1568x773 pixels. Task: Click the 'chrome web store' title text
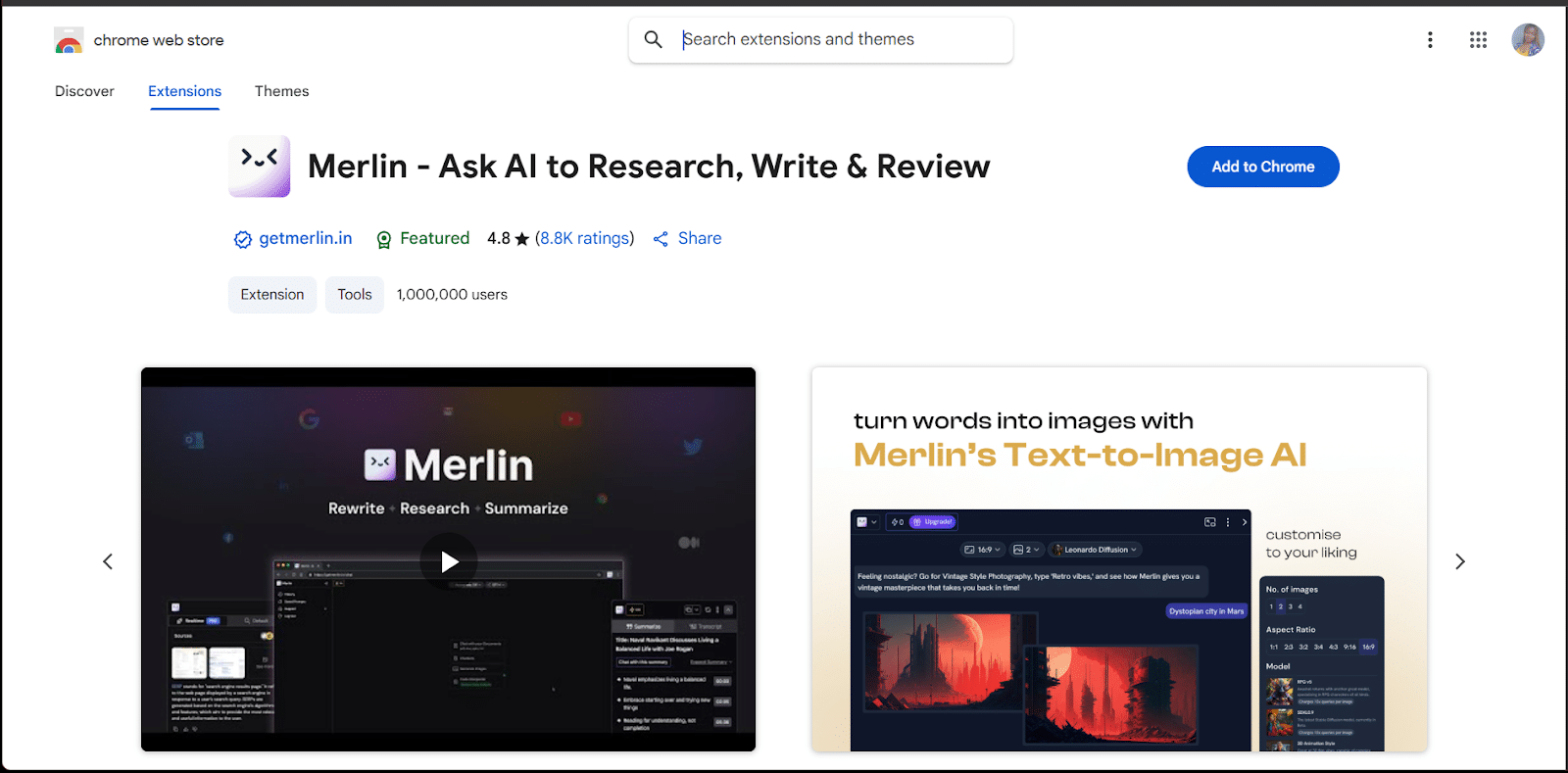pyautogui.click(x=159, y=40)
